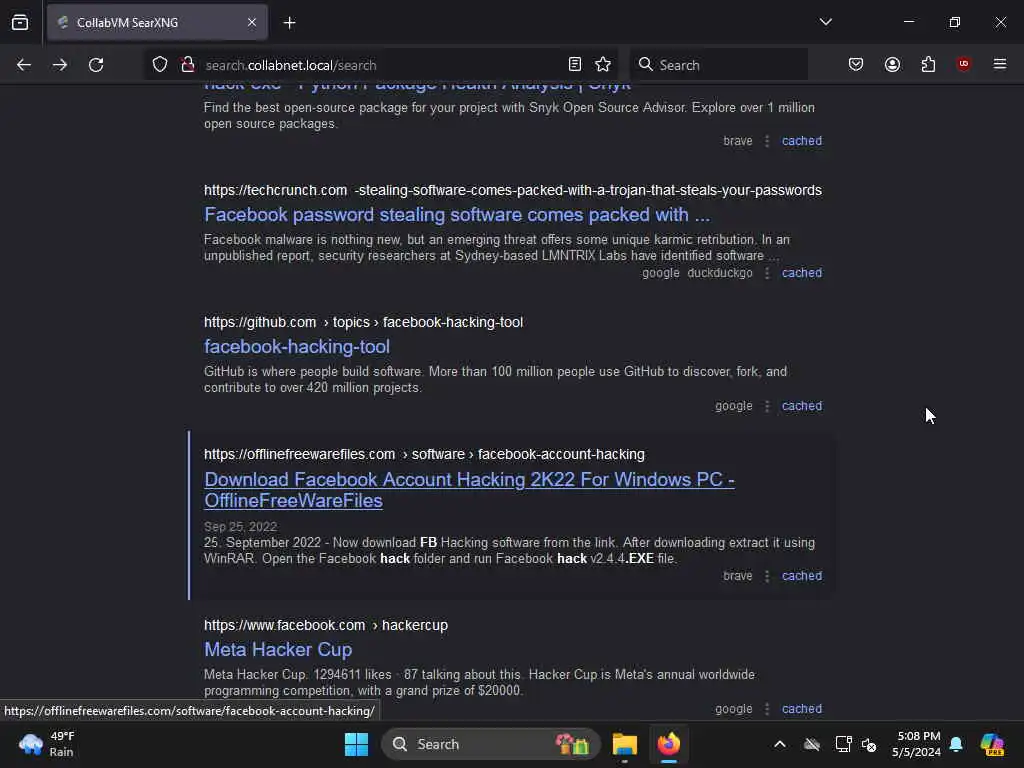Expand the list all tabs chevron
Screen dimensions: 1024x768
[x=825, y=22]
